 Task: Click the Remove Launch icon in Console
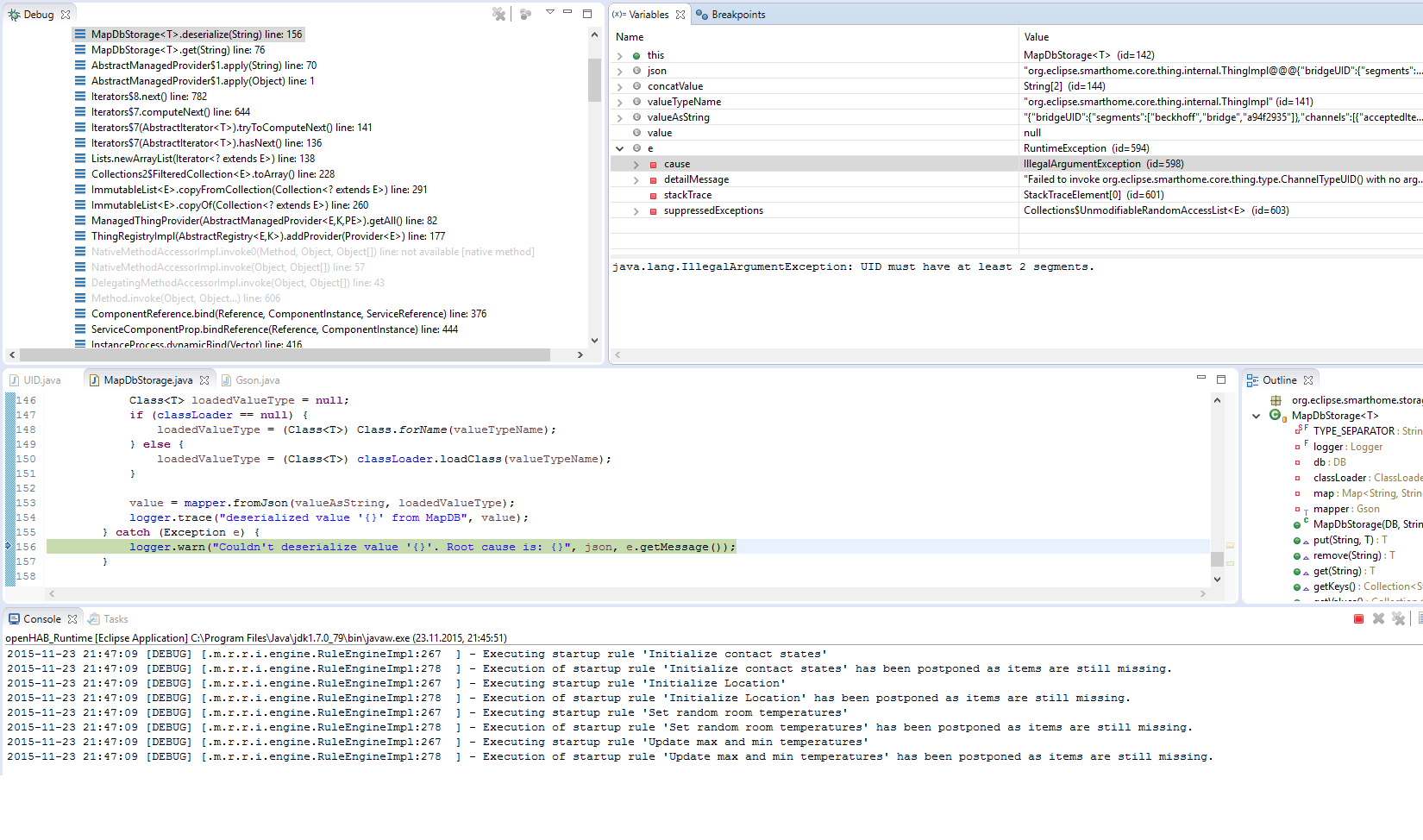coord(1378,619)
